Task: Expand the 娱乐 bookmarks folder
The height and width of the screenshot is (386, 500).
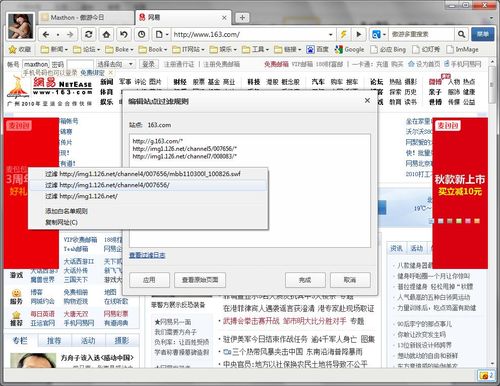Action: click(223, 50)
